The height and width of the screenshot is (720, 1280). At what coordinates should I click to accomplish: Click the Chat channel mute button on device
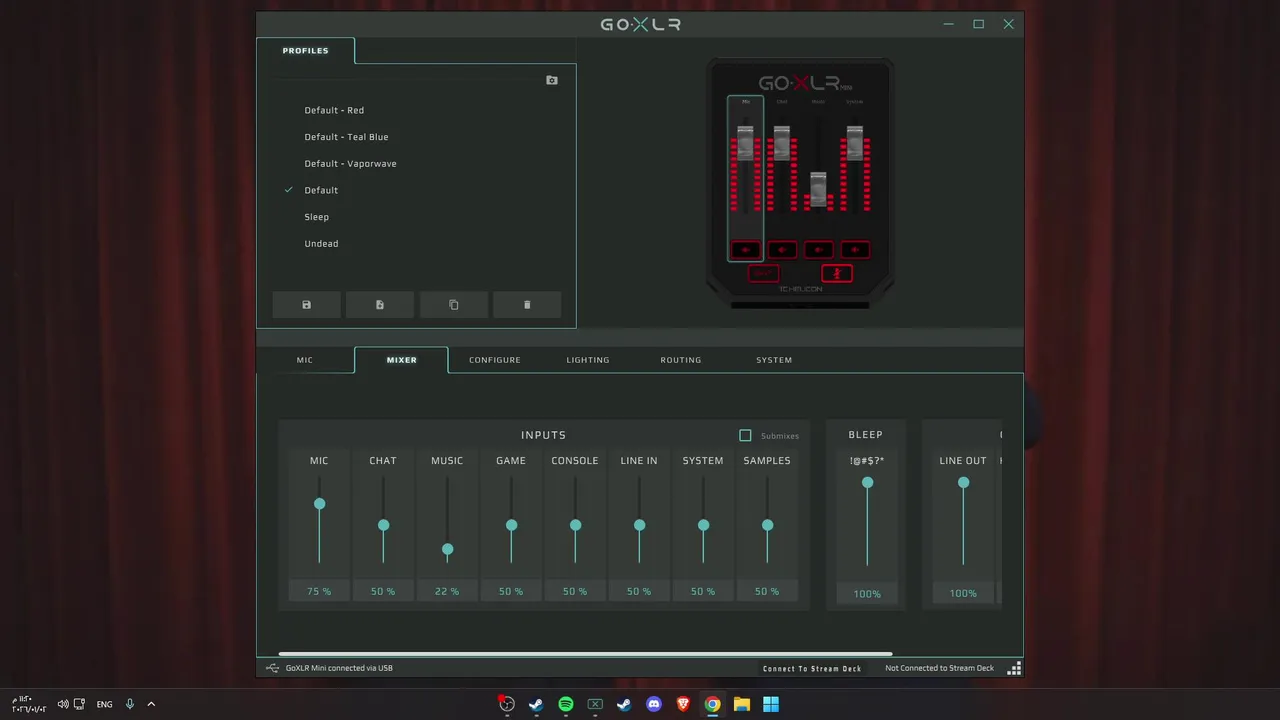(782, 250)
